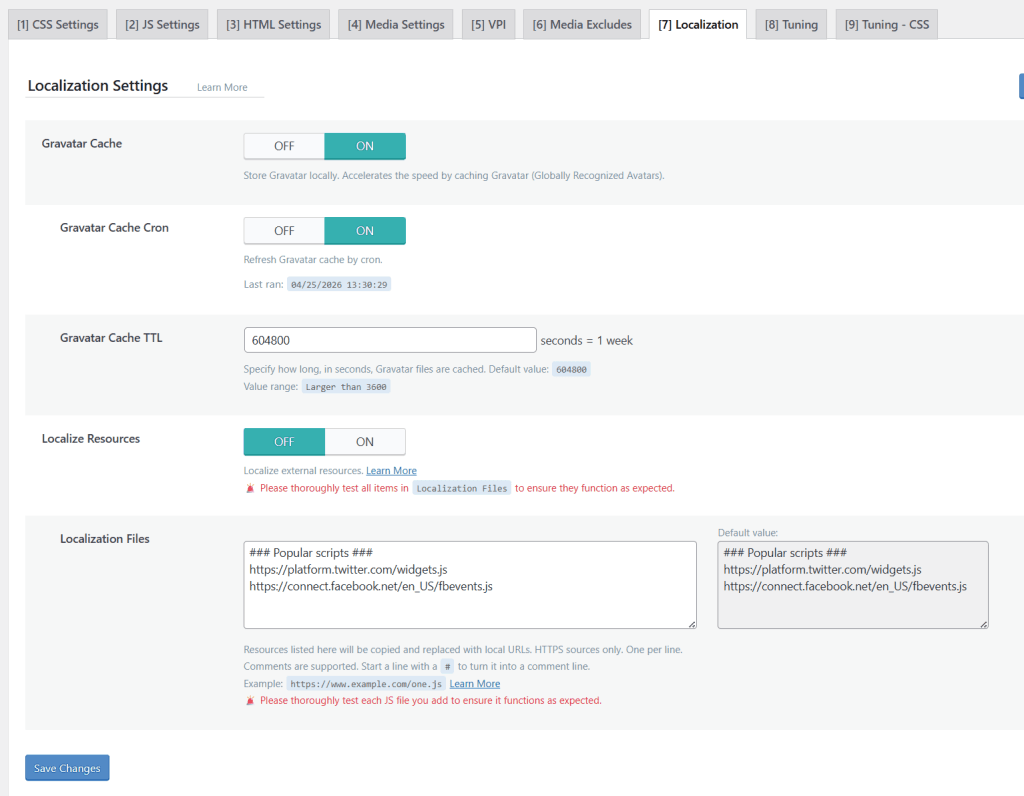Select the Tuning - CSS tab
1024x796 pixels.
point(886,24)
